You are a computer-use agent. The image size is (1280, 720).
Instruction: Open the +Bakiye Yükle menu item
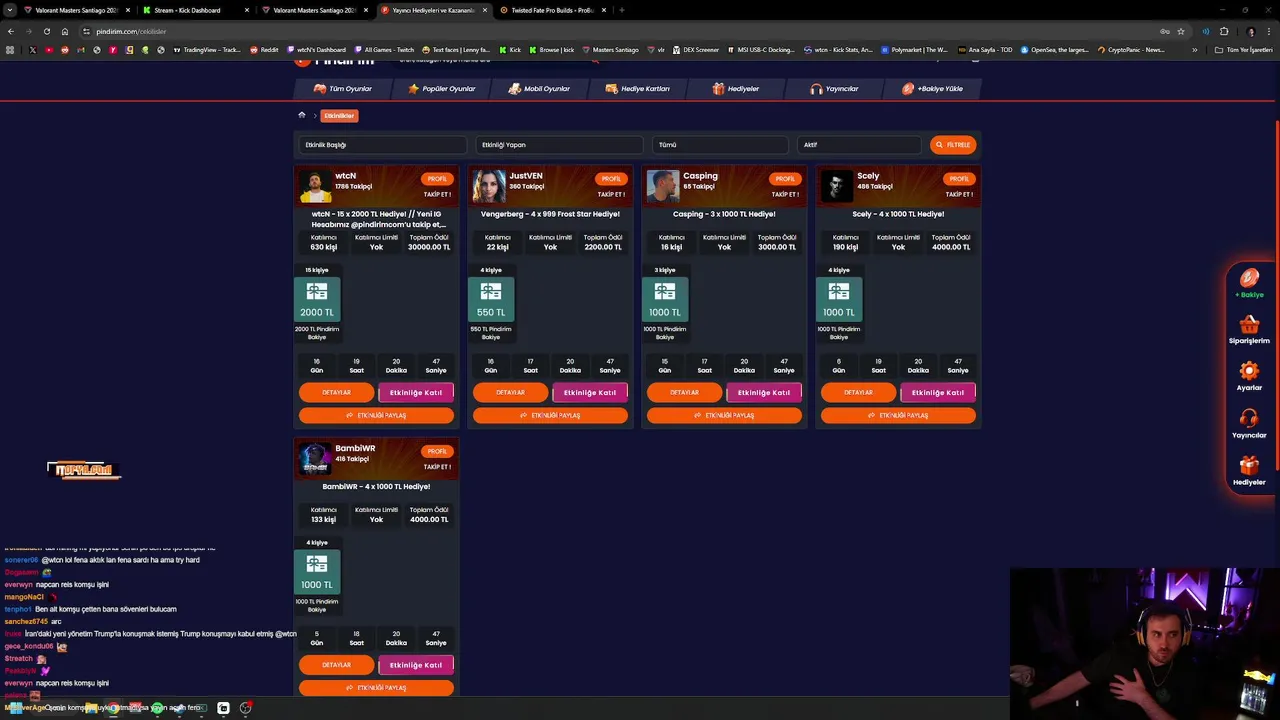tap(933, 89)
